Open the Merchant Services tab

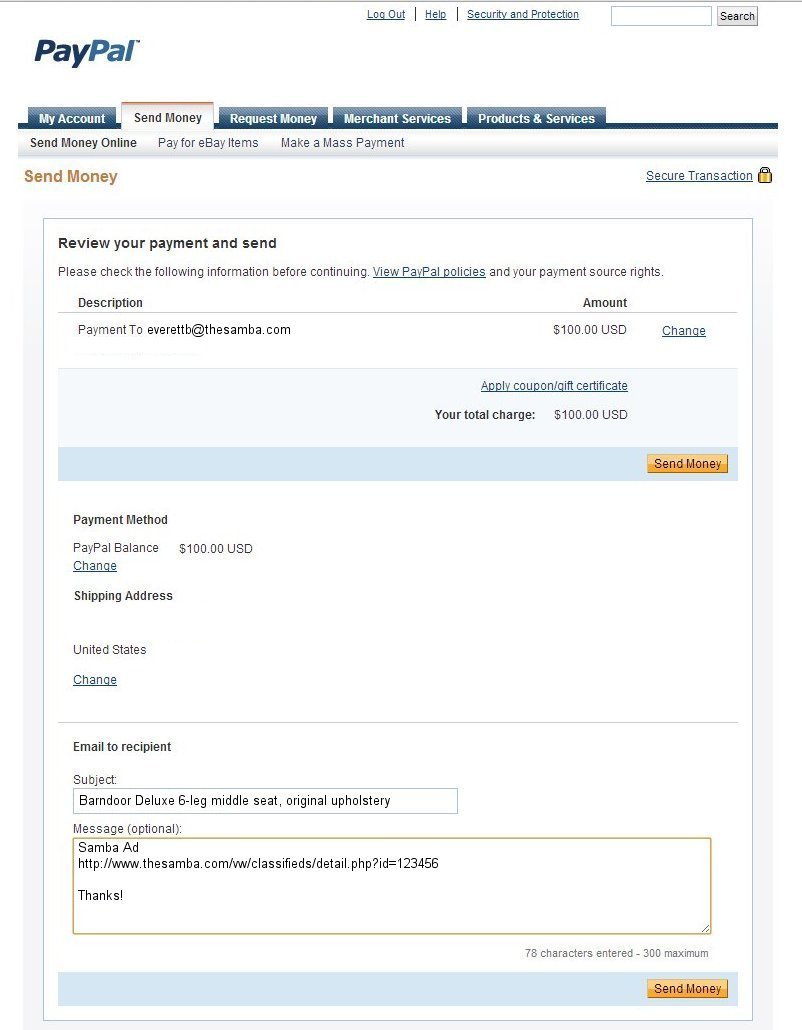(x=397, y=118)
